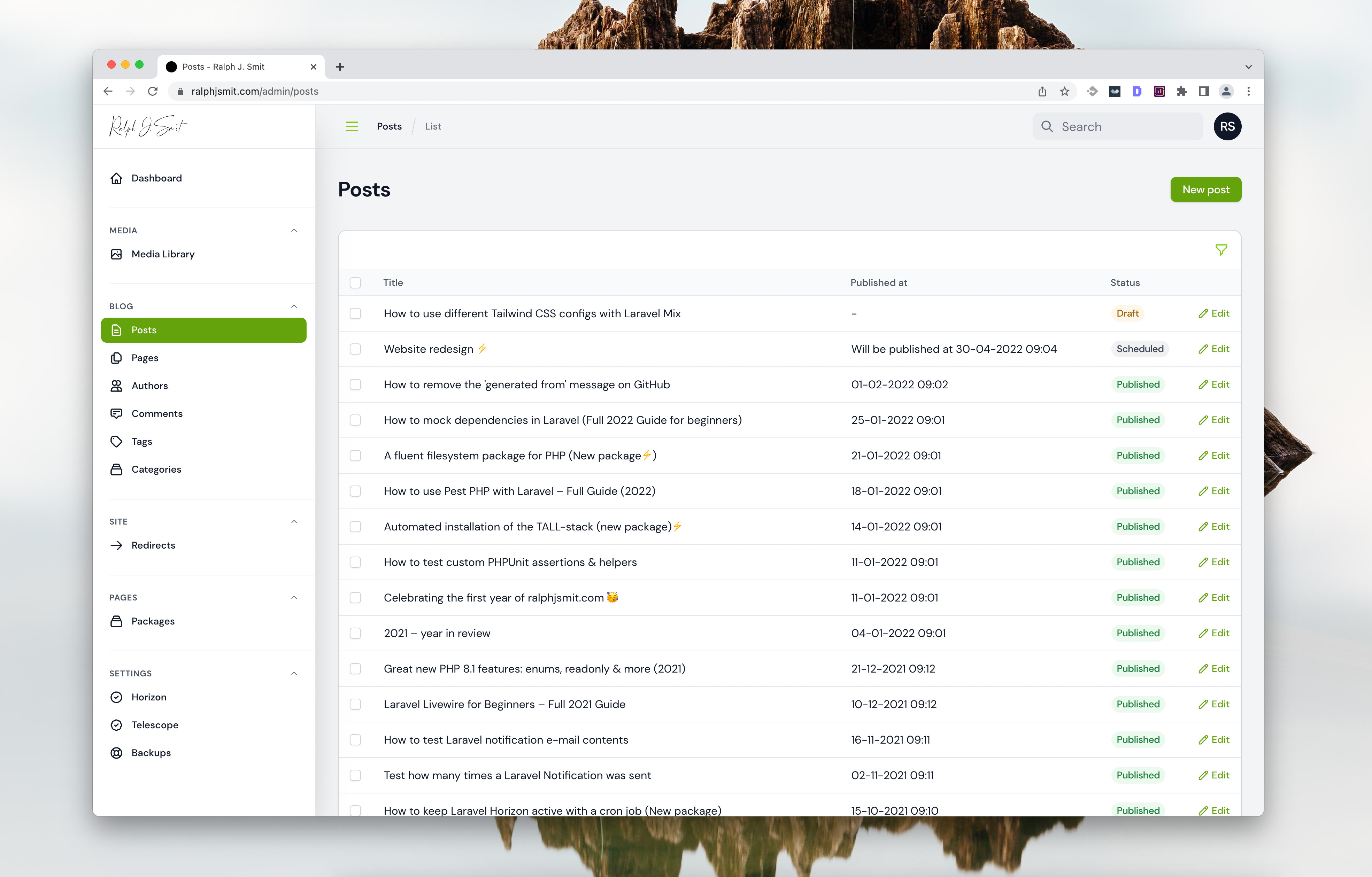This screenshot has width=1372, height=877.
Task: Tick checkbox for '2021 – year in review'
Action: coord(355,633)
